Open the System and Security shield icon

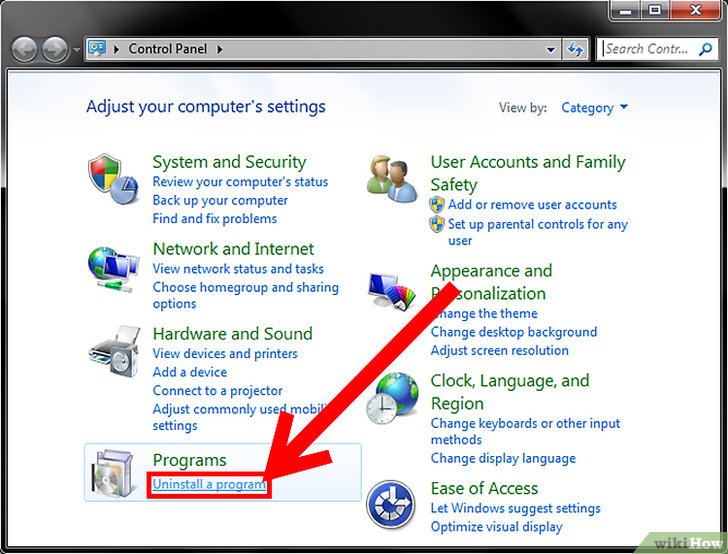(x=113, y=179)
